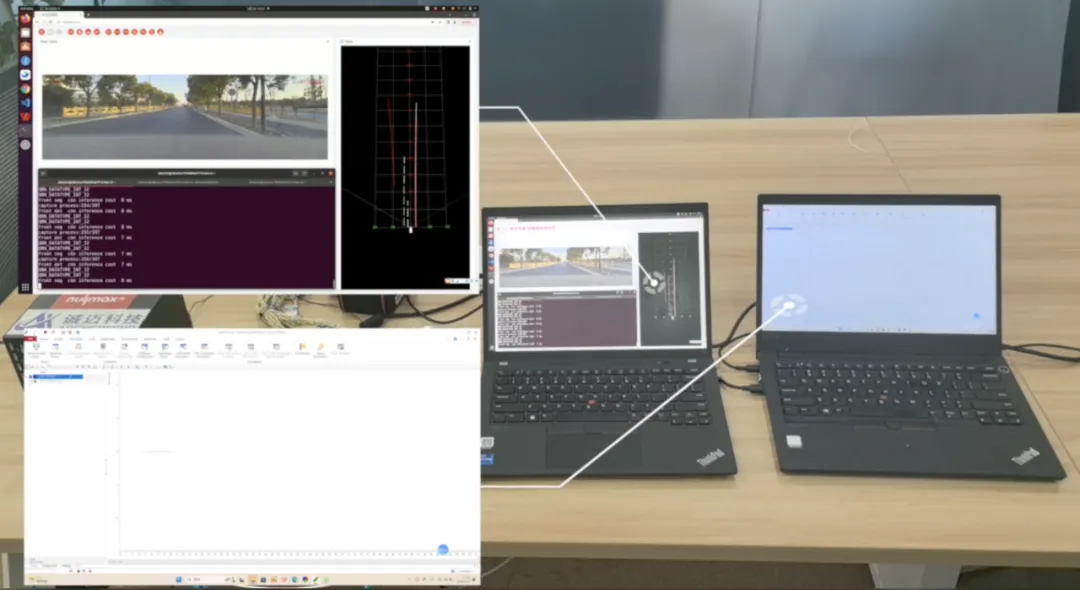Screen dimensions: 1080x590
Task: Click the first red circular toolbar icon
Action: point(42,32)
